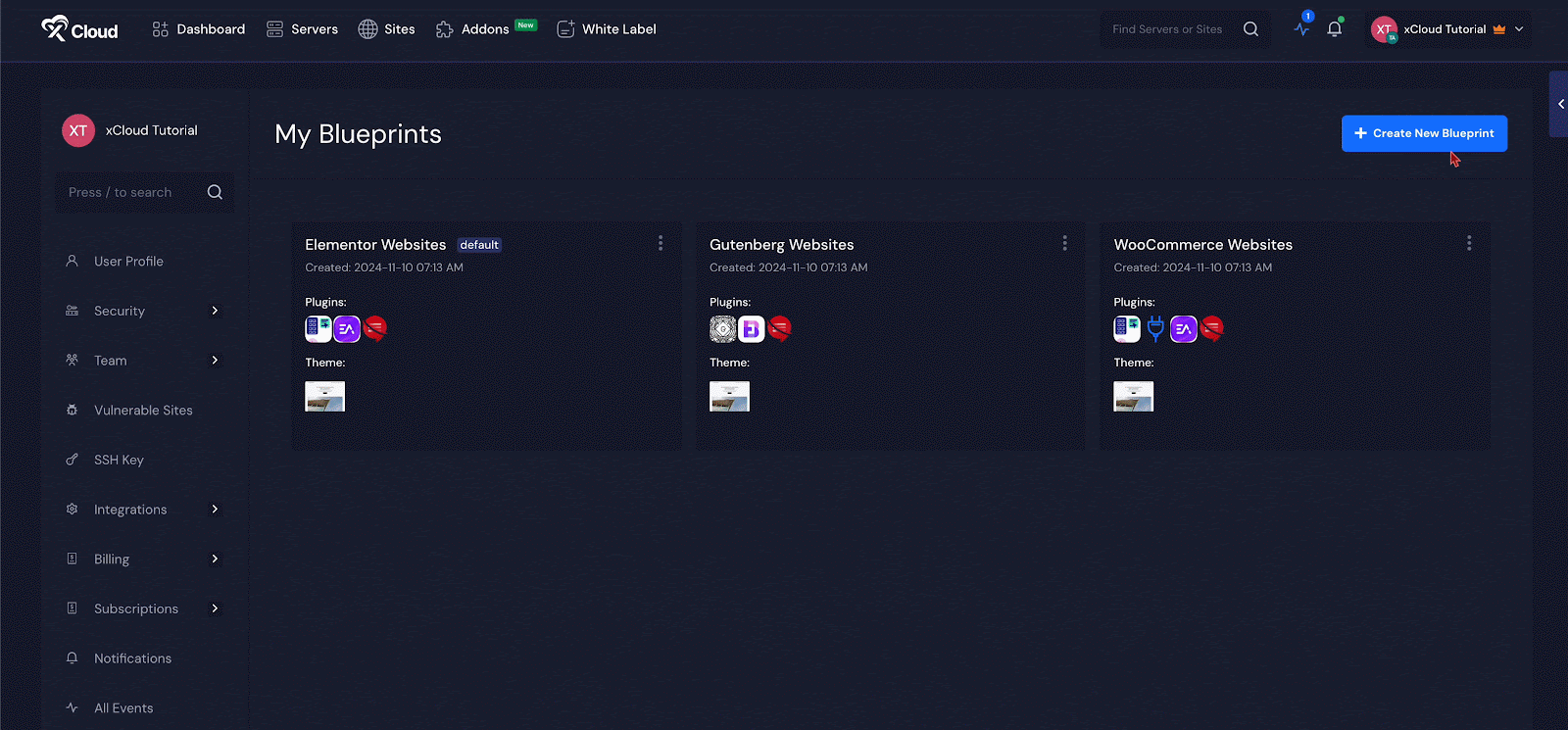Open WooCommerce Websites blueprint options menu

pyautogui.click(x=1469, y=243)
